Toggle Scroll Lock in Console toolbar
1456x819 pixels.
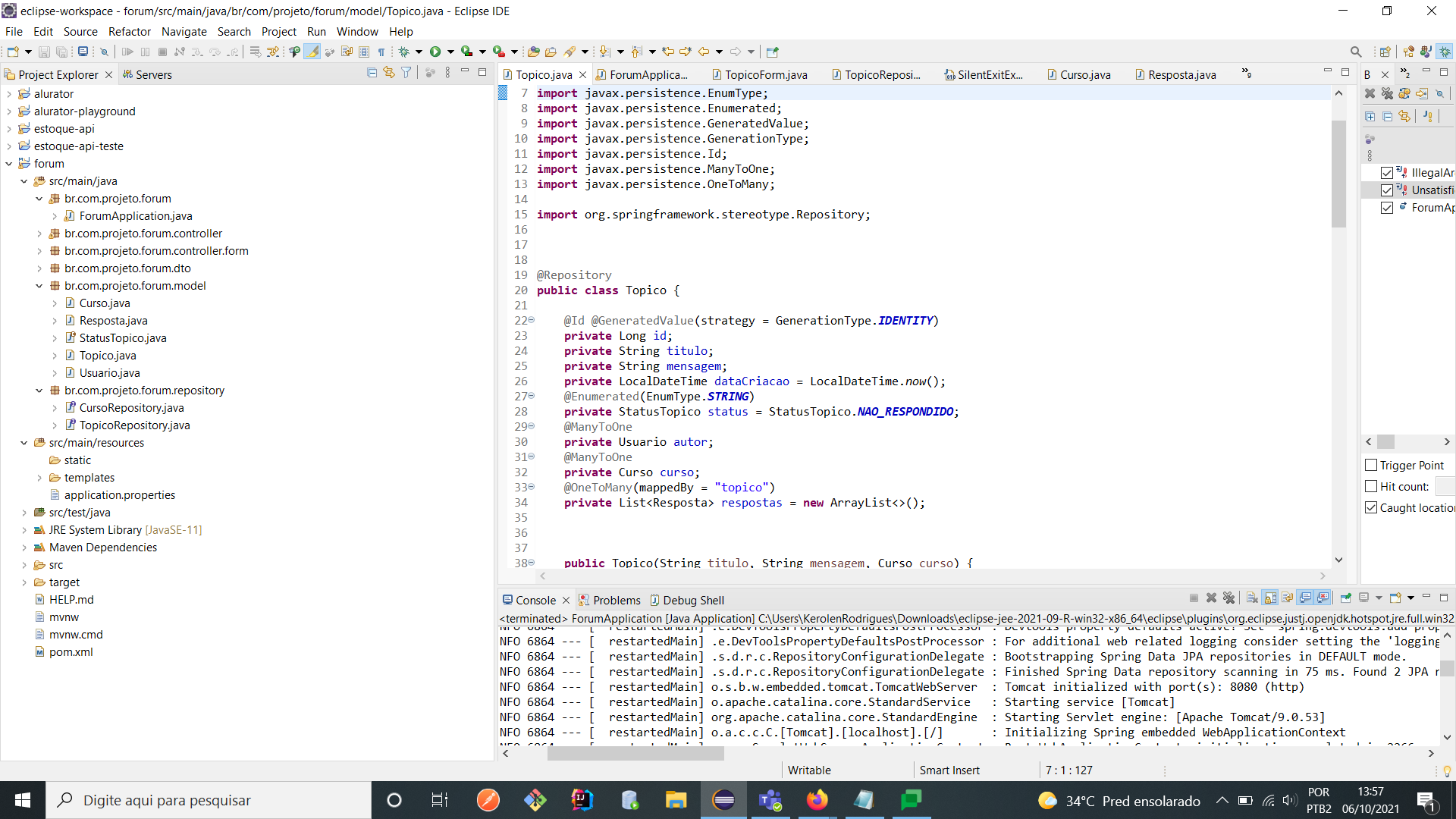tap(1270, 598)
